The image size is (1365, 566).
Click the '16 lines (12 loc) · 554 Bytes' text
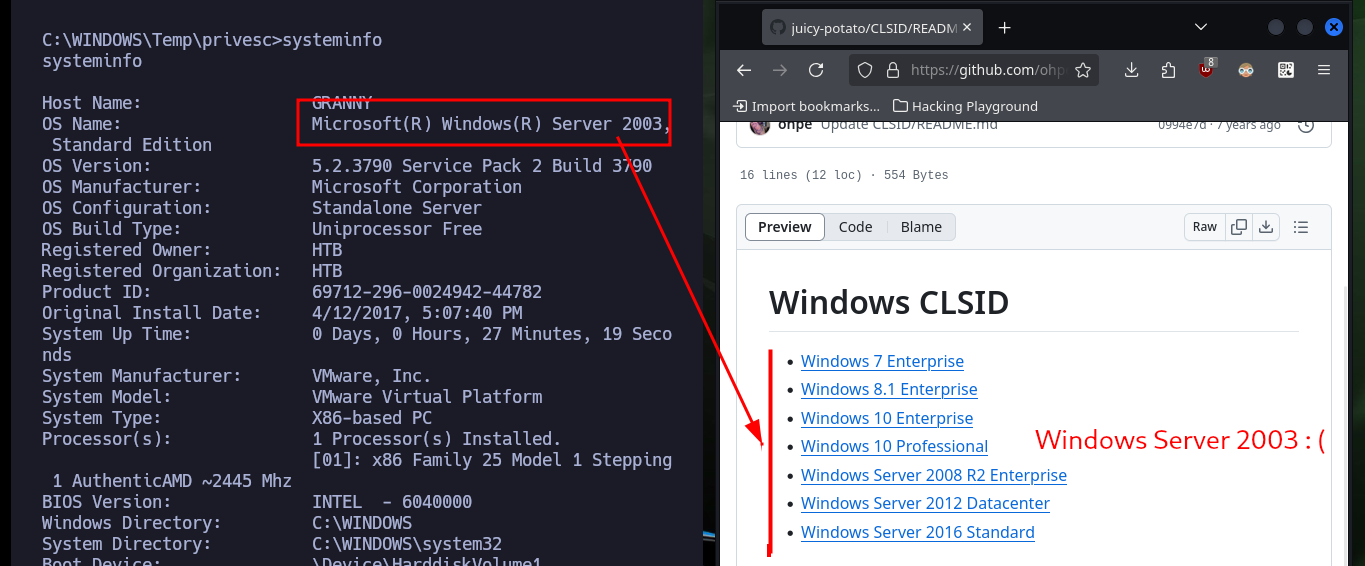point(844,175)
